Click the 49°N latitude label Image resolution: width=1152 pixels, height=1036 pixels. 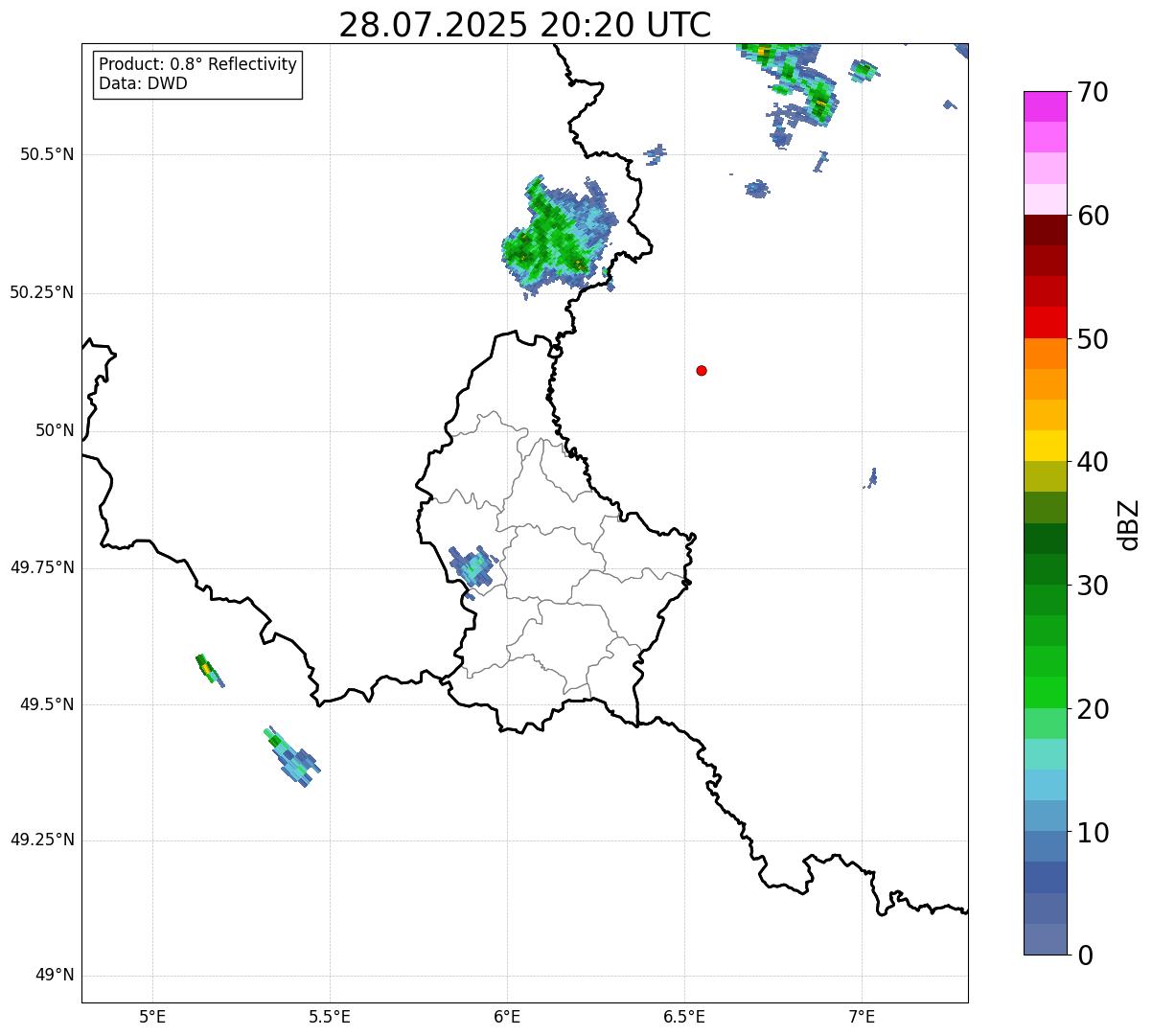tap(55, 976)
